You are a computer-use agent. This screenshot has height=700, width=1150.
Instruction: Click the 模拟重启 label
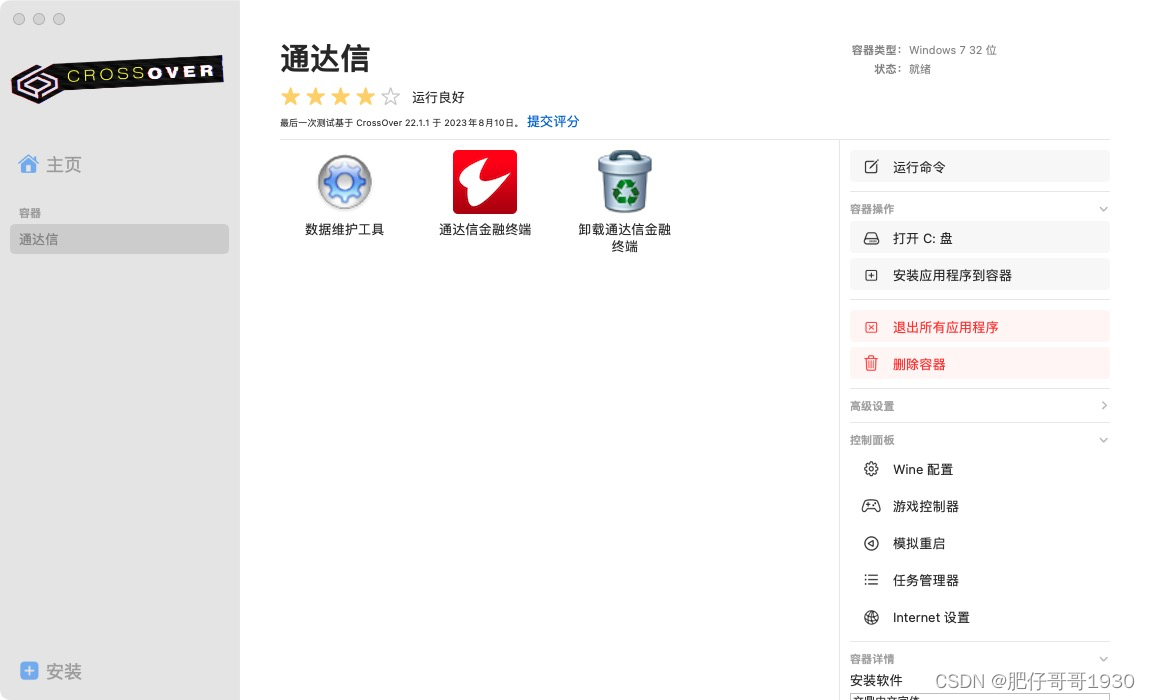[919, 543]
